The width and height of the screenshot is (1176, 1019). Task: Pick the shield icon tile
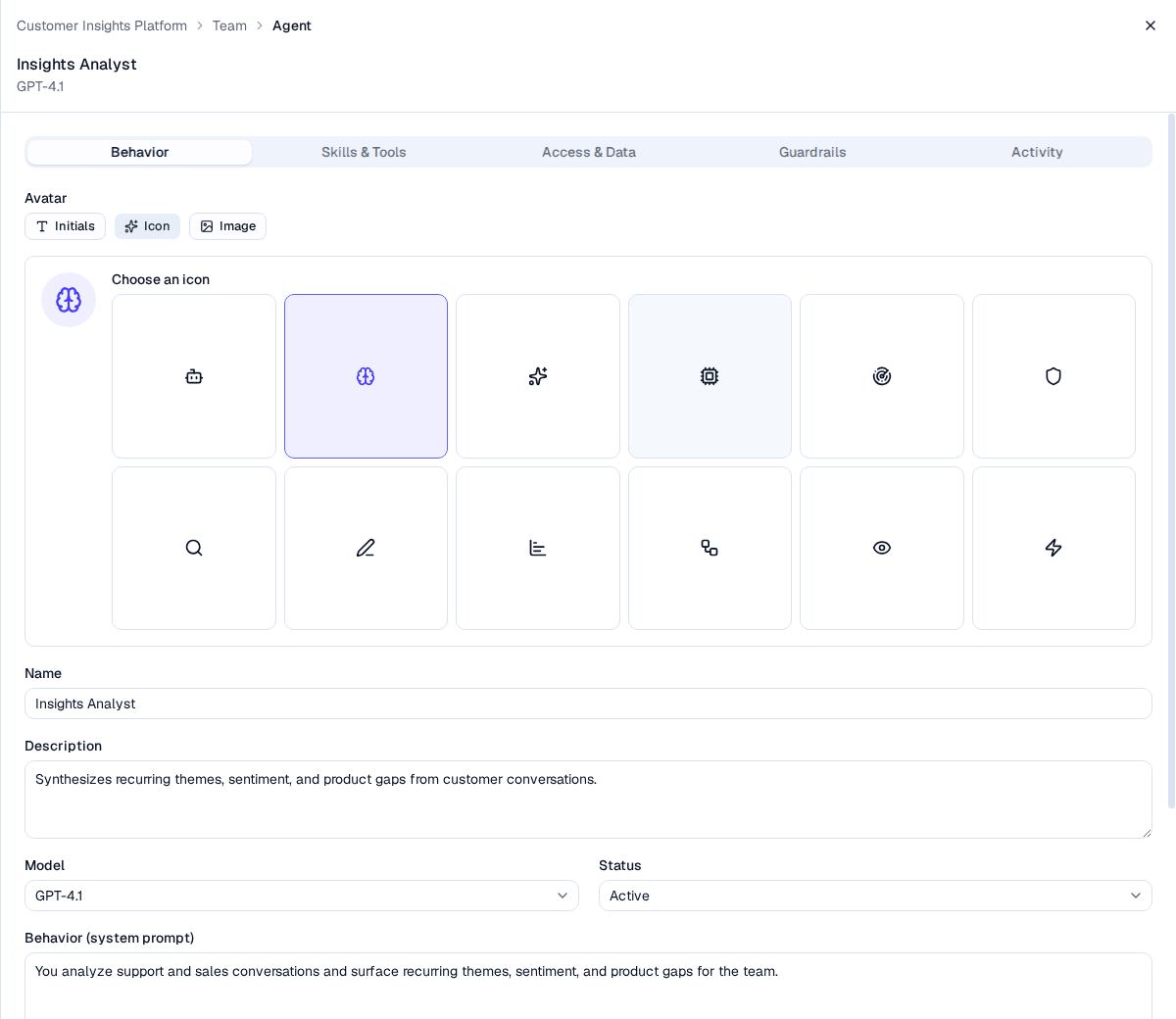pyautogui.click(x=1053, y=376)
